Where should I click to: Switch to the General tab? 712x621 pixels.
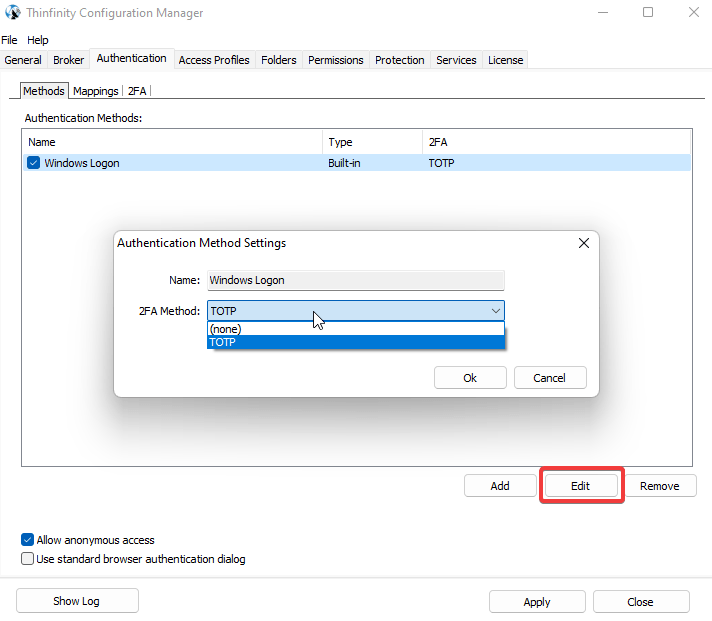[23, 60]
